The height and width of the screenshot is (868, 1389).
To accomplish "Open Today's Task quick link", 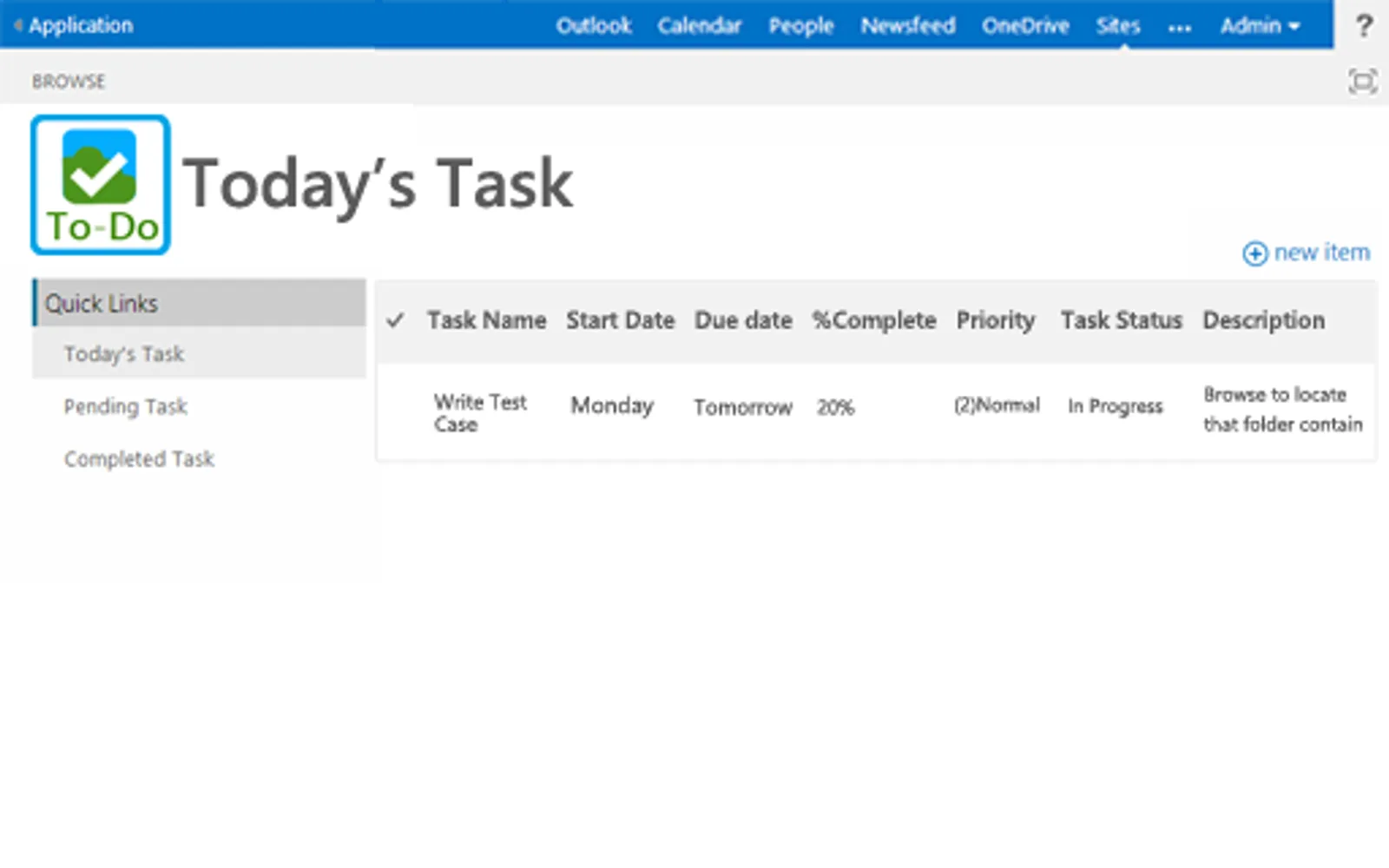I will (x=124, y=354).
